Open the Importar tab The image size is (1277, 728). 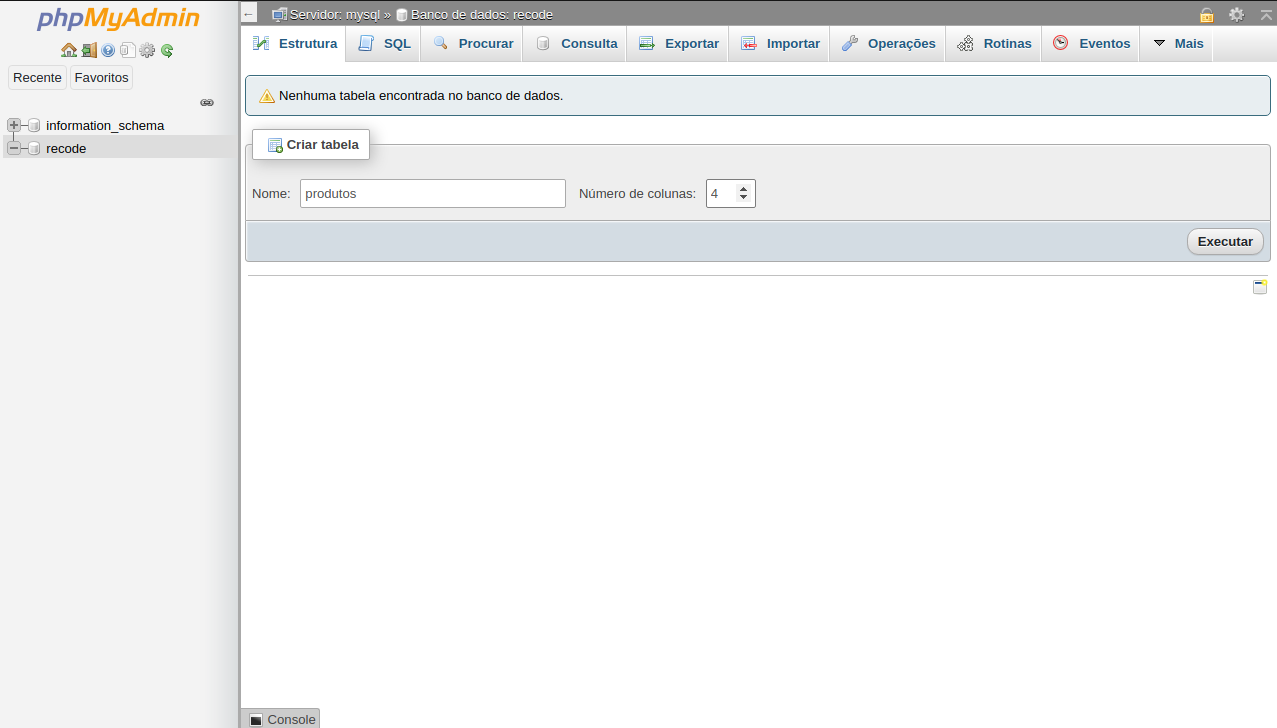[780, 44]
